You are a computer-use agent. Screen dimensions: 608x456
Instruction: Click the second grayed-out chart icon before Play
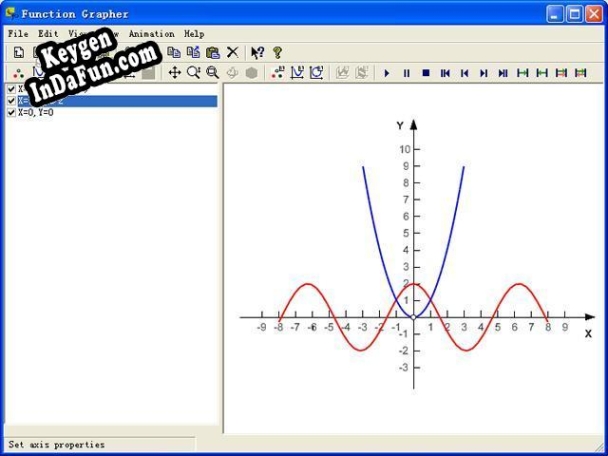(362, 73)
